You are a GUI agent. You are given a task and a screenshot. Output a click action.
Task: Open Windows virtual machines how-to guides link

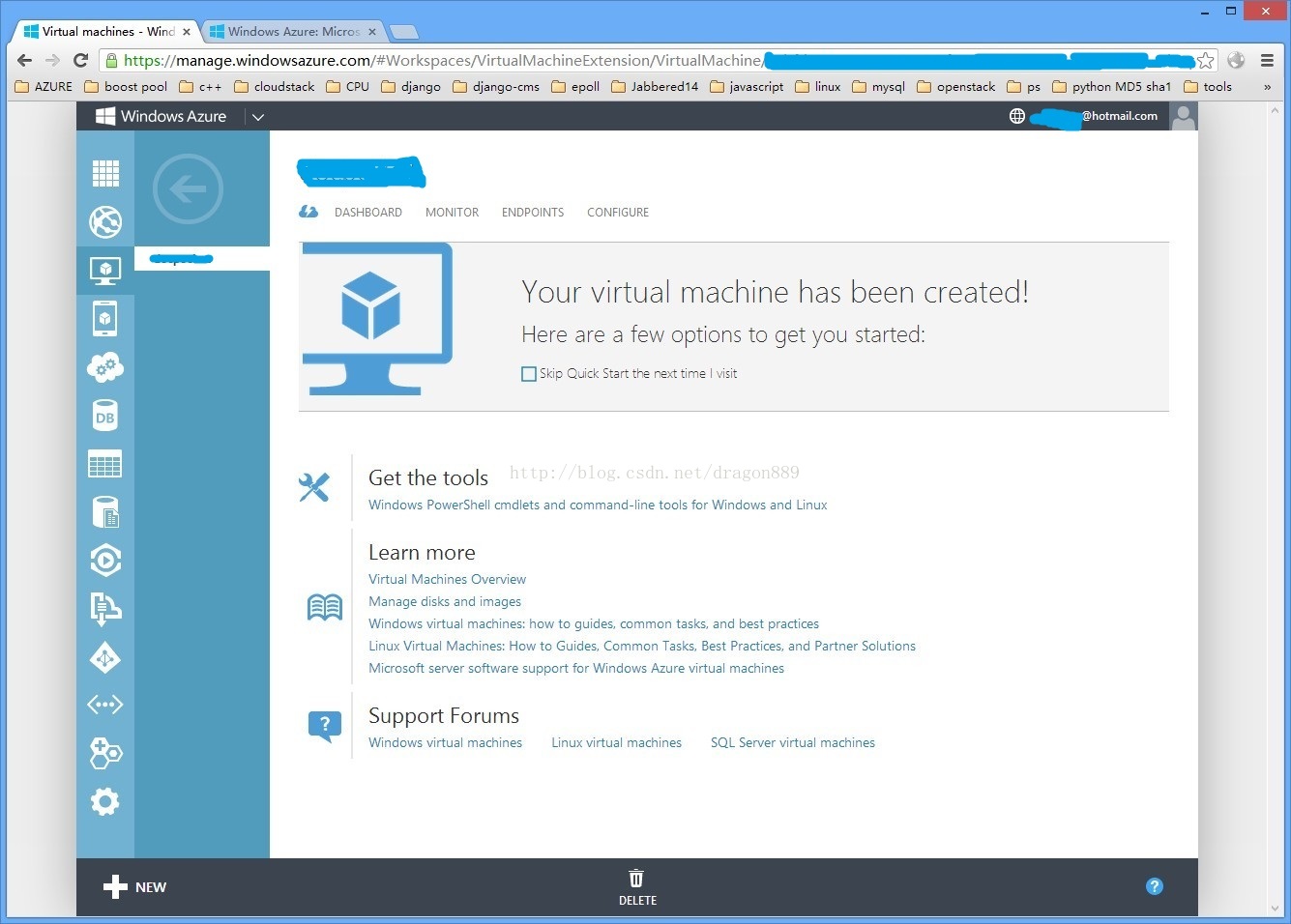pyautogui.click(x=594, y=623)
